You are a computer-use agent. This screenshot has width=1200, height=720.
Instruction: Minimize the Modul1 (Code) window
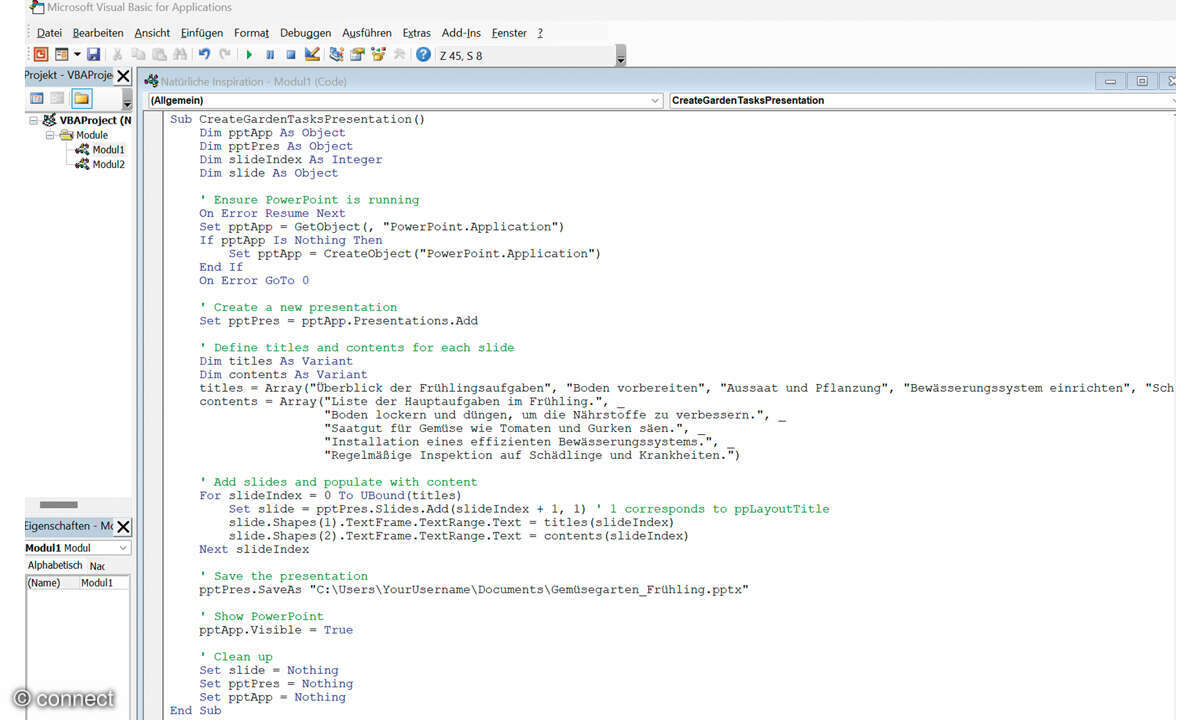(x=1108, y=81)
